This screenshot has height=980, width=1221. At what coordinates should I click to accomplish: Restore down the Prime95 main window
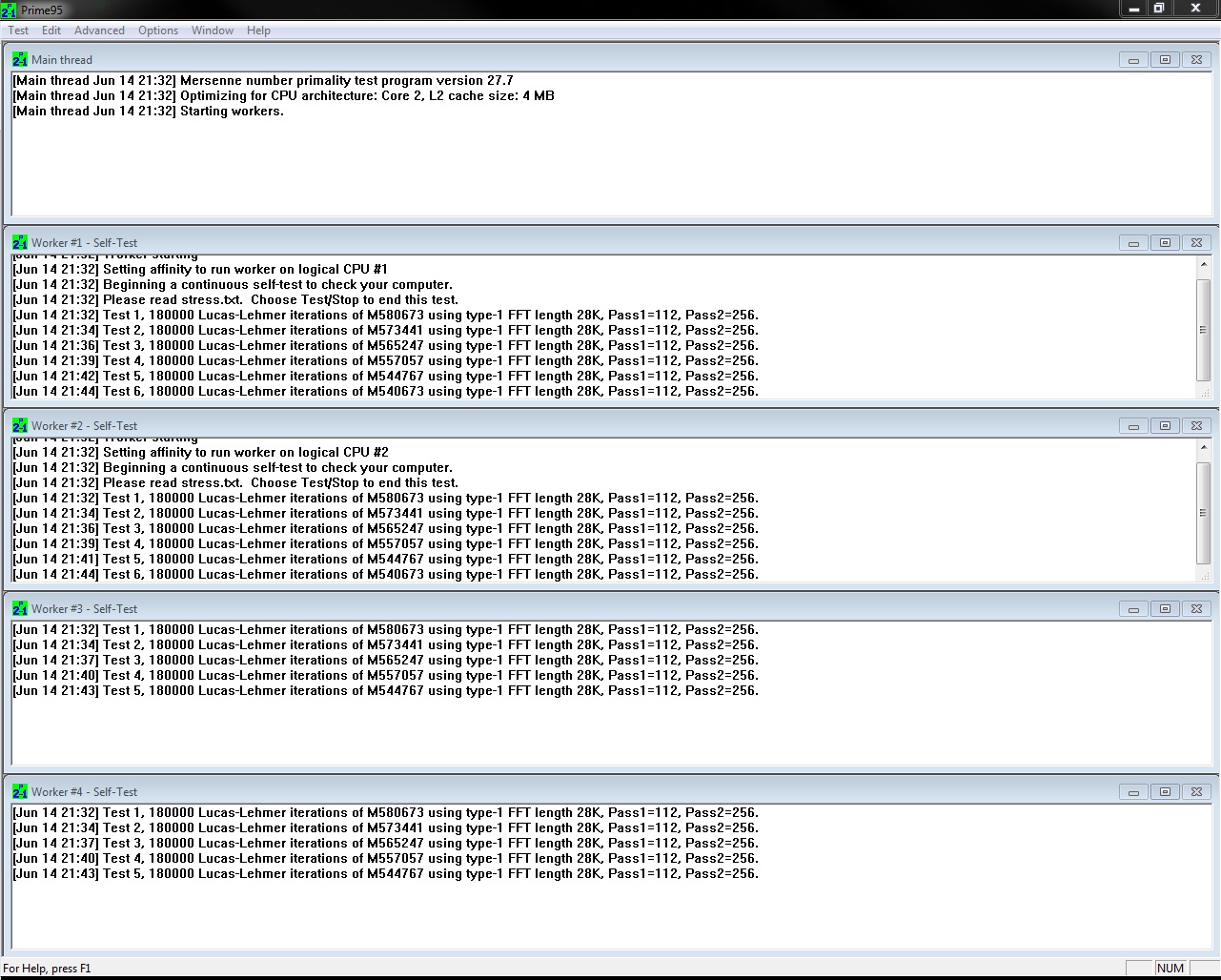coord(1159,9)
